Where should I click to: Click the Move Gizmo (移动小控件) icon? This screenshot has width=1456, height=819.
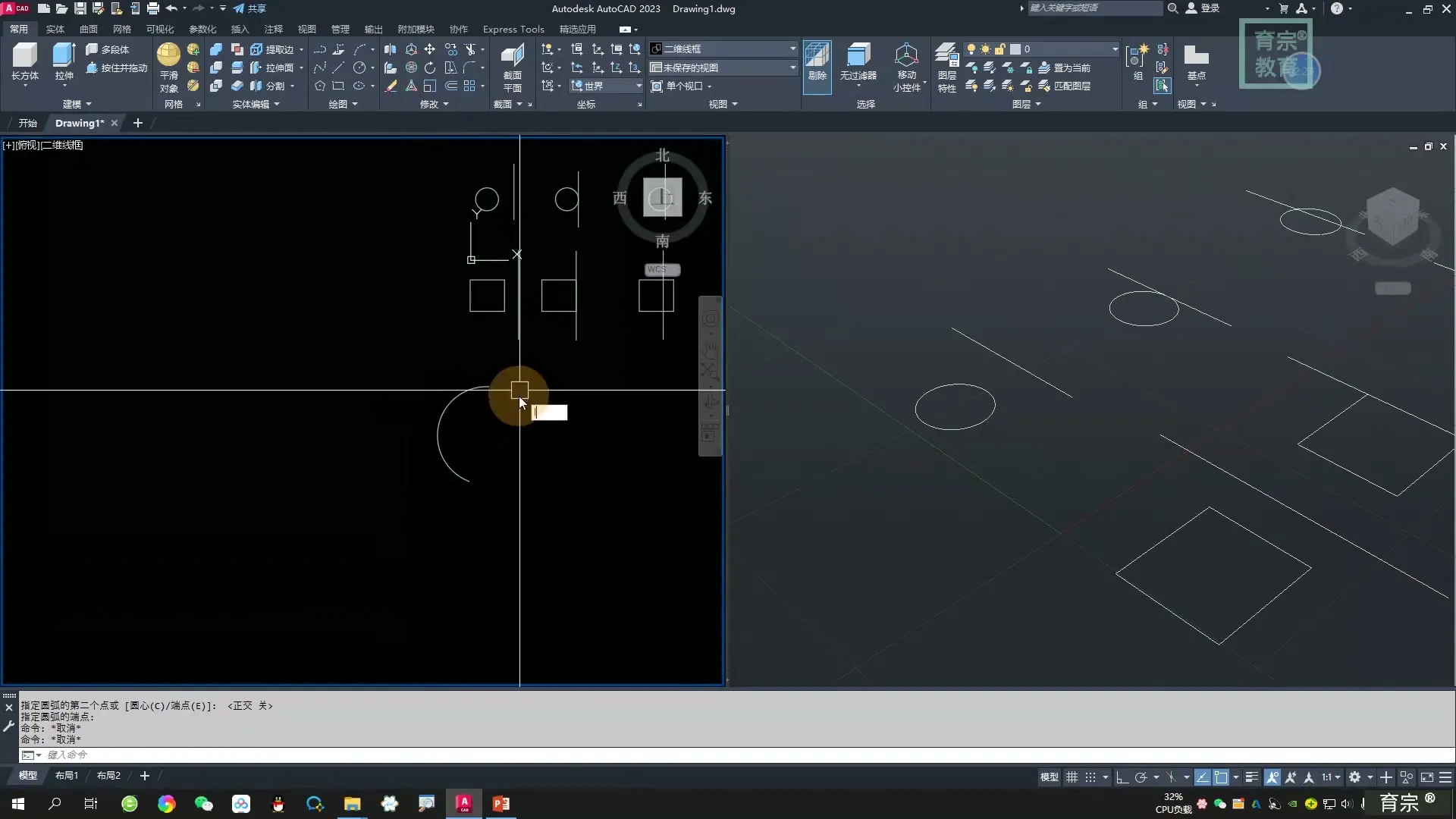pyautogui.click(x=906, y=55)
